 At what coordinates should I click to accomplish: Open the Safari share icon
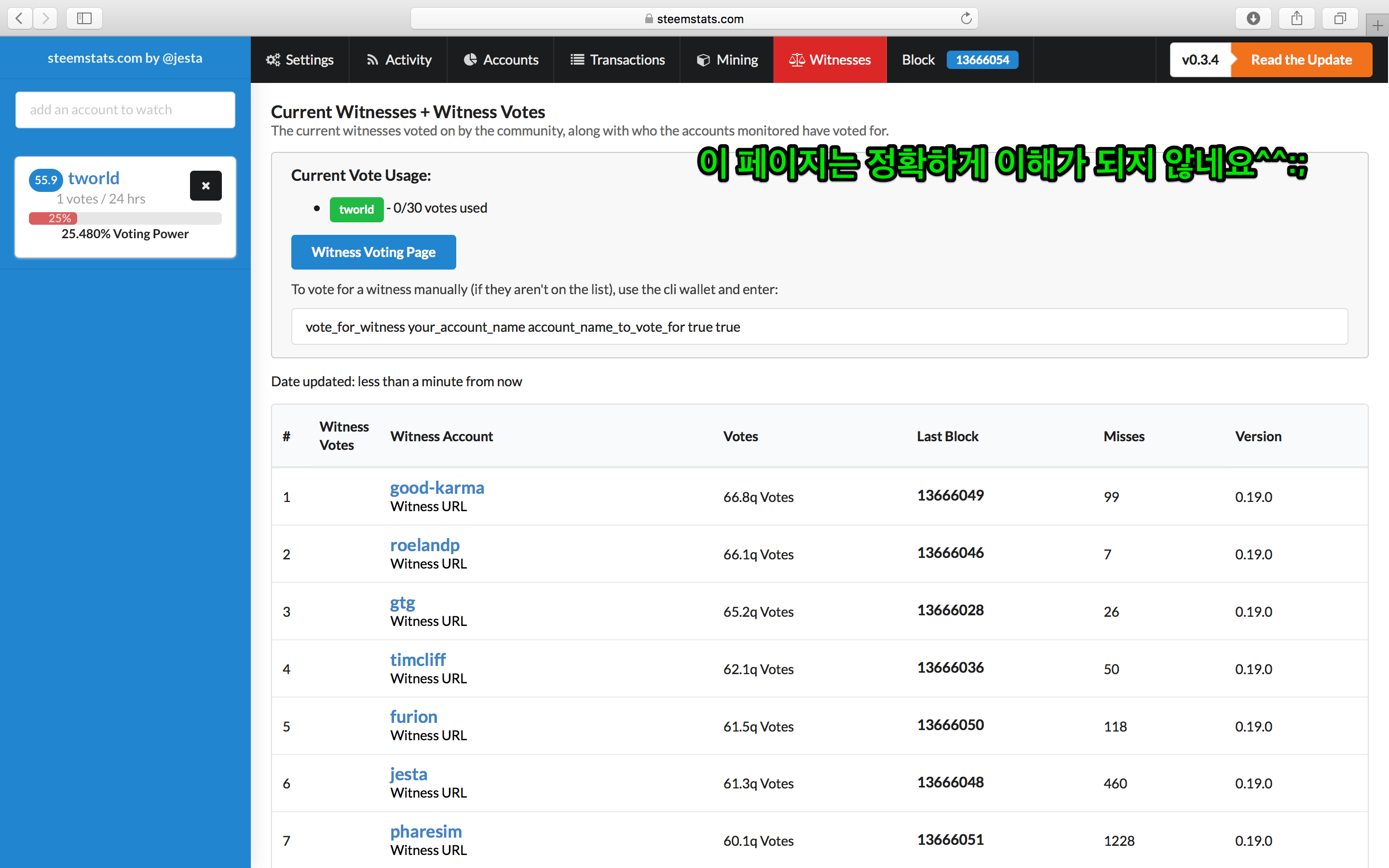[1296, 18]
